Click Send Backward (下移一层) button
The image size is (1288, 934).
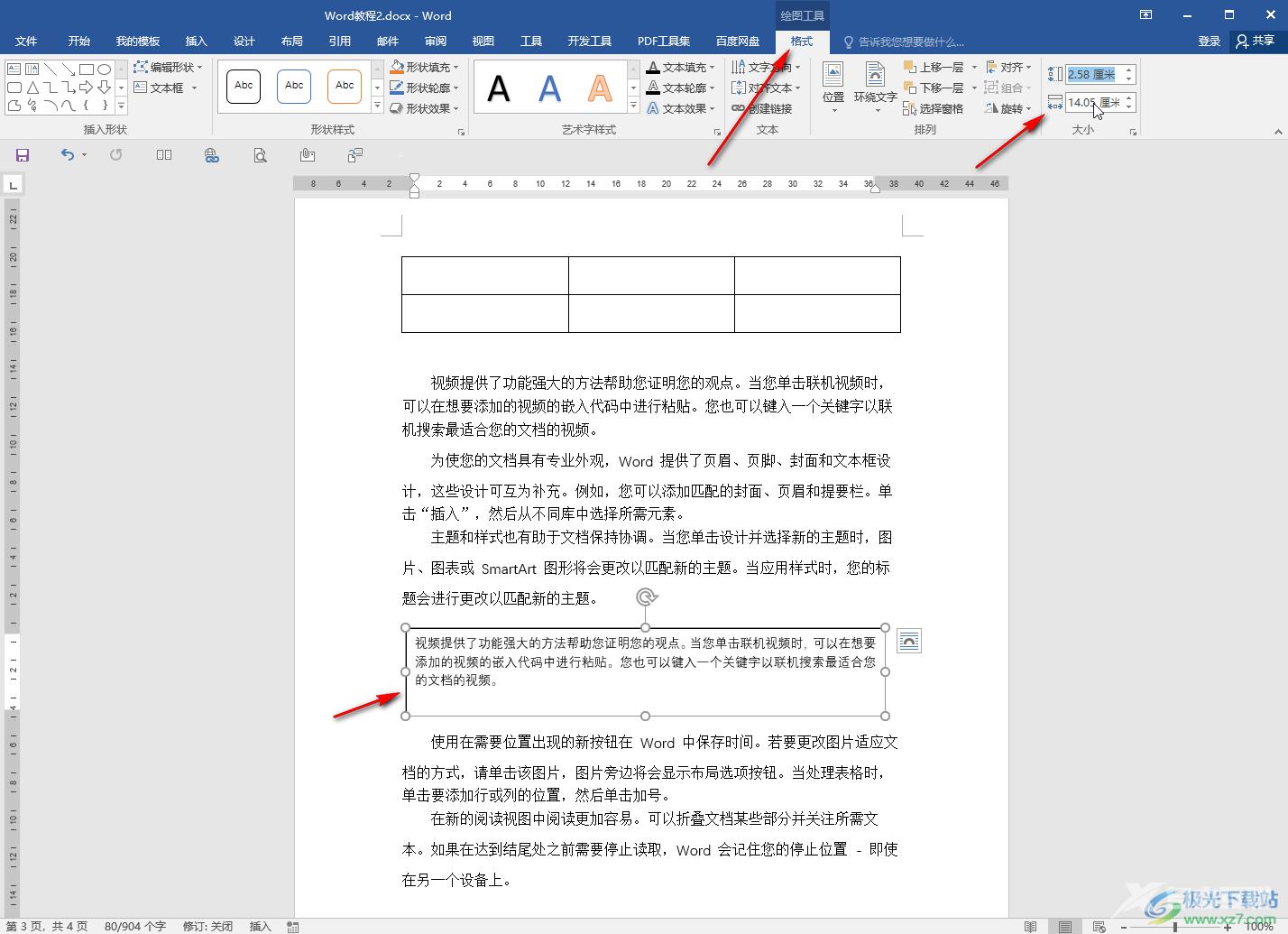pyautogui.click(x=934, y=88)
